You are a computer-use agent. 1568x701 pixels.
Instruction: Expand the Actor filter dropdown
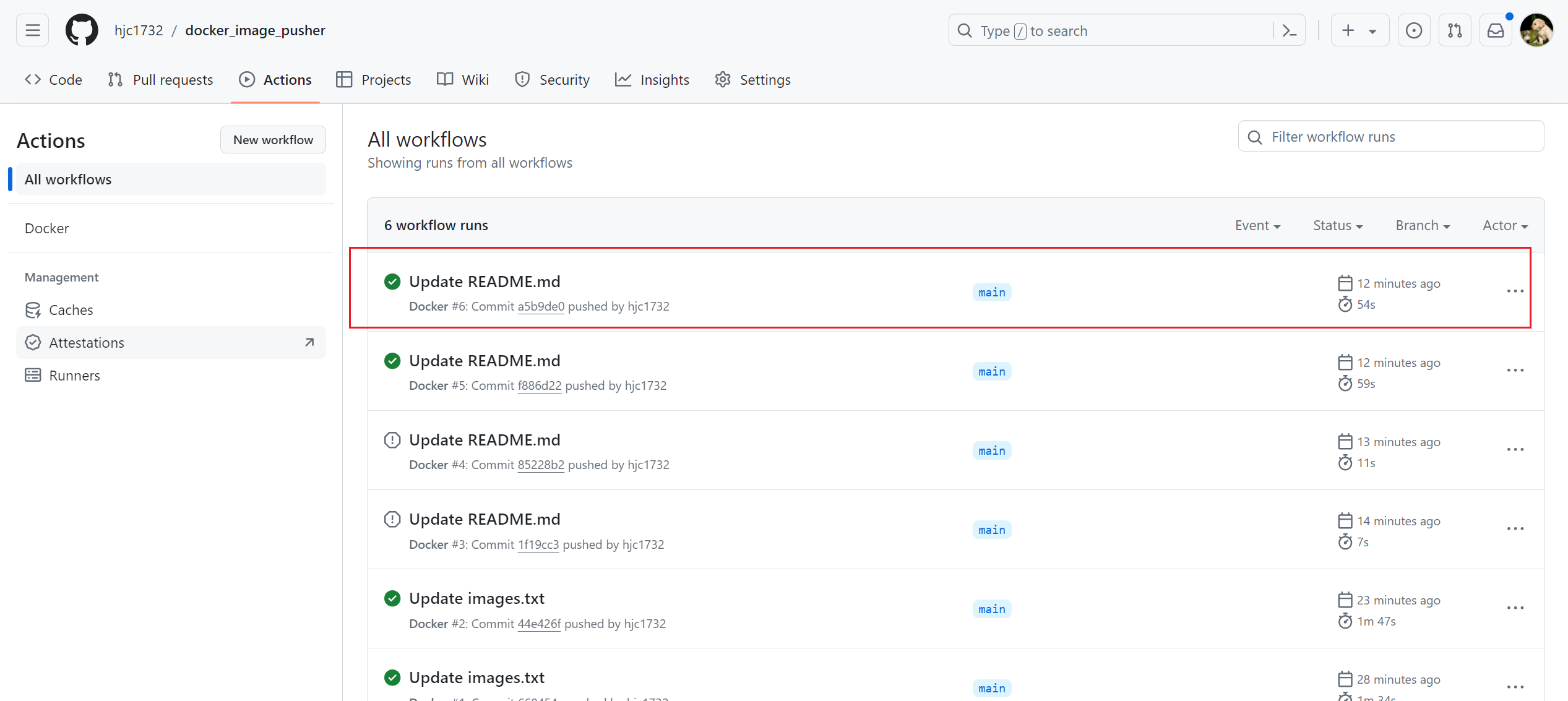coord(1505,225)
